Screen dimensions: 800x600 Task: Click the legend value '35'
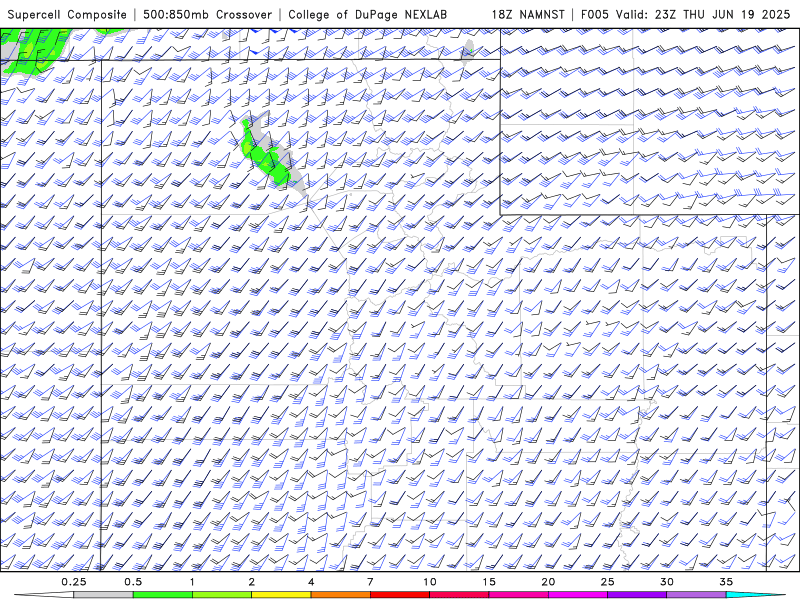[726, 582]
